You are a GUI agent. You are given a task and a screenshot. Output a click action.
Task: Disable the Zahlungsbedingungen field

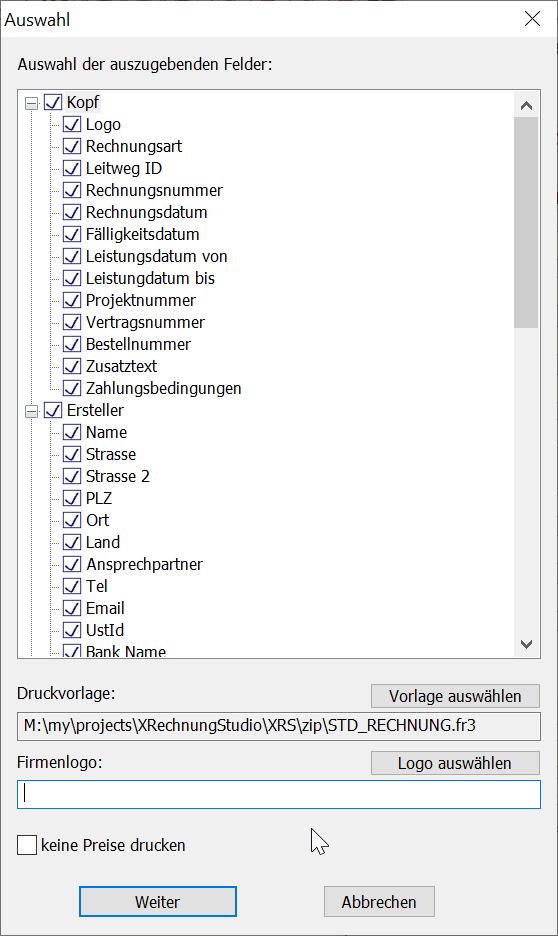click(72, 388)
